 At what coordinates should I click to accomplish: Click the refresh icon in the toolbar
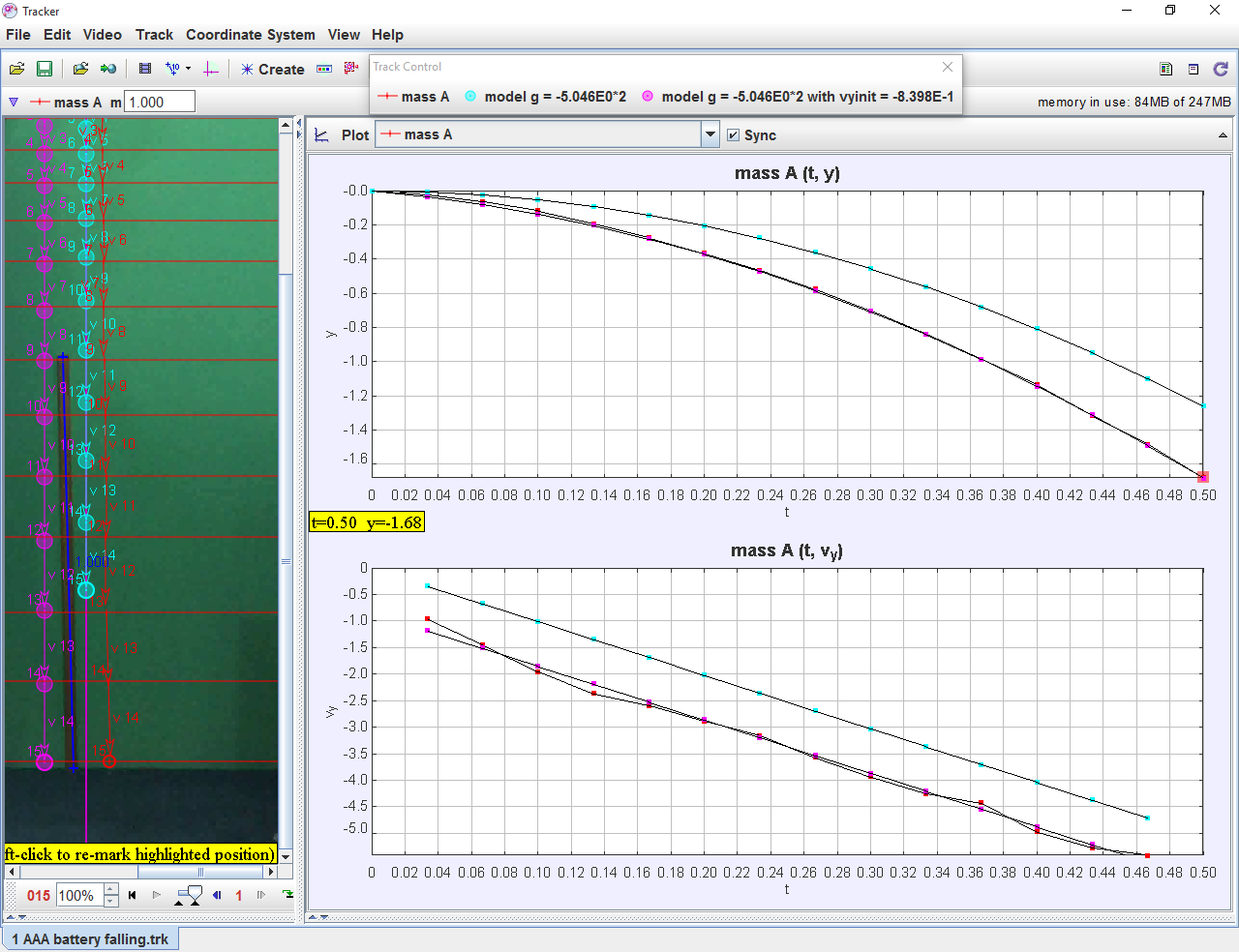(1220, 69)
